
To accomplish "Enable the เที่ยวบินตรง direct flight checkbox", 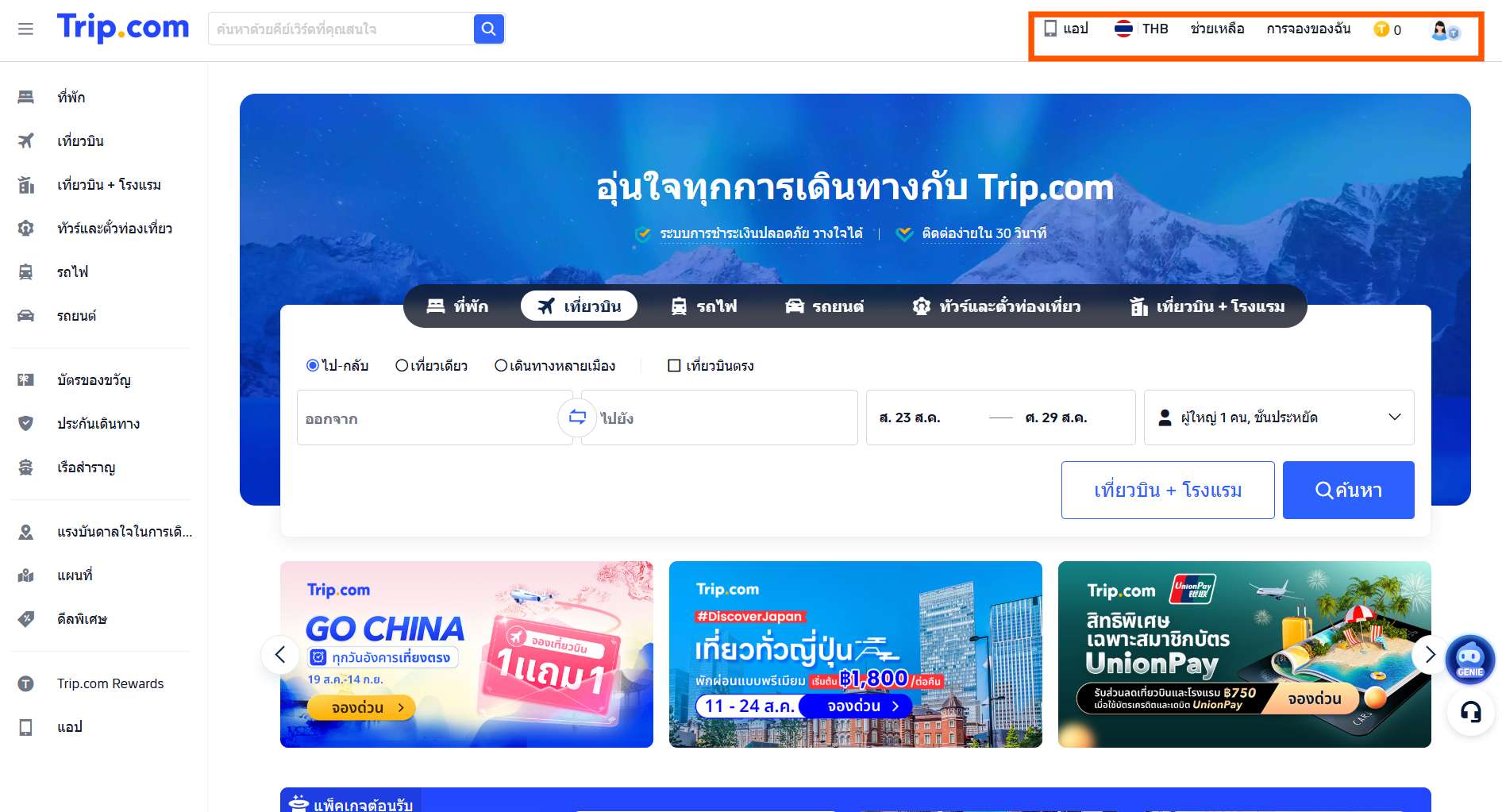I will coord(674,366).
